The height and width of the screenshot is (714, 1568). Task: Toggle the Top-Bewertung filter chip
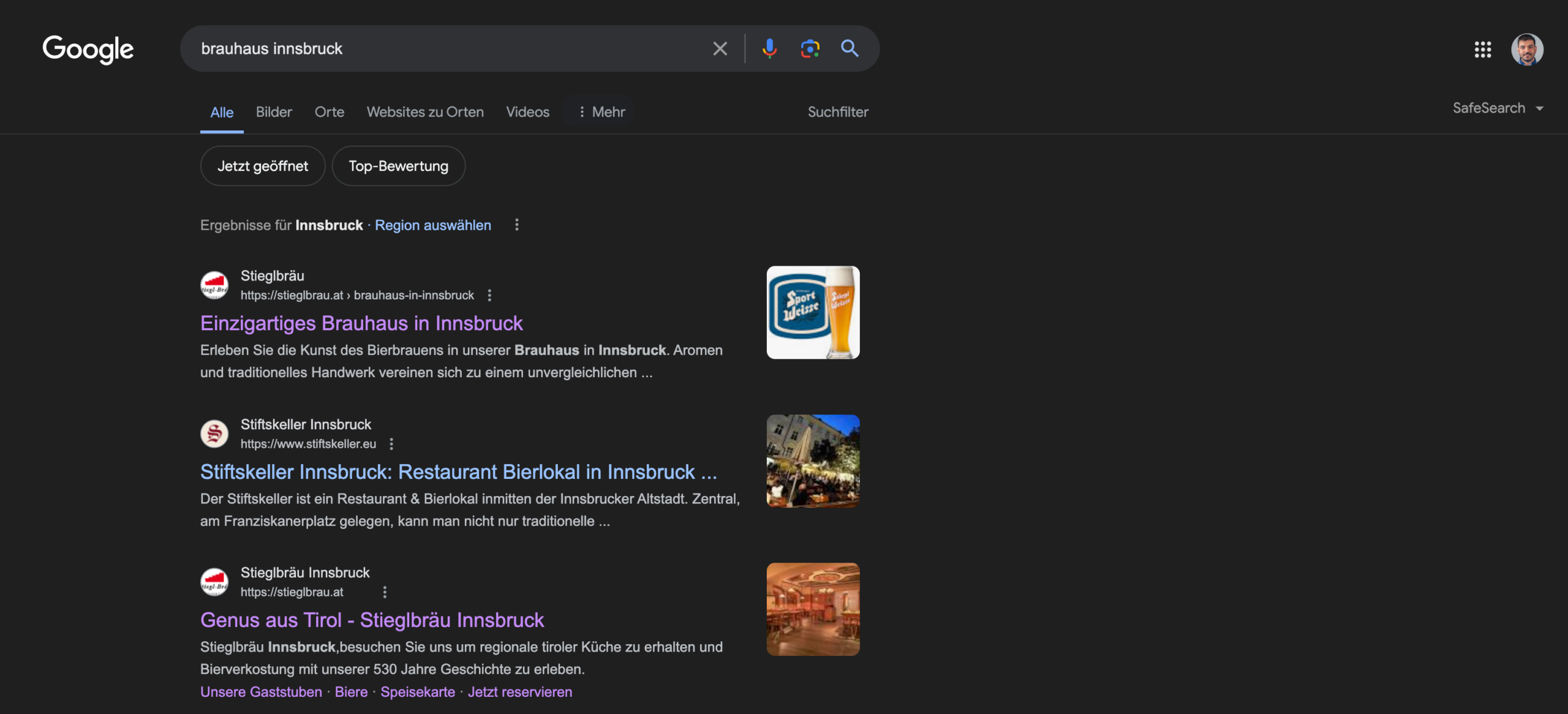point(398,166)
